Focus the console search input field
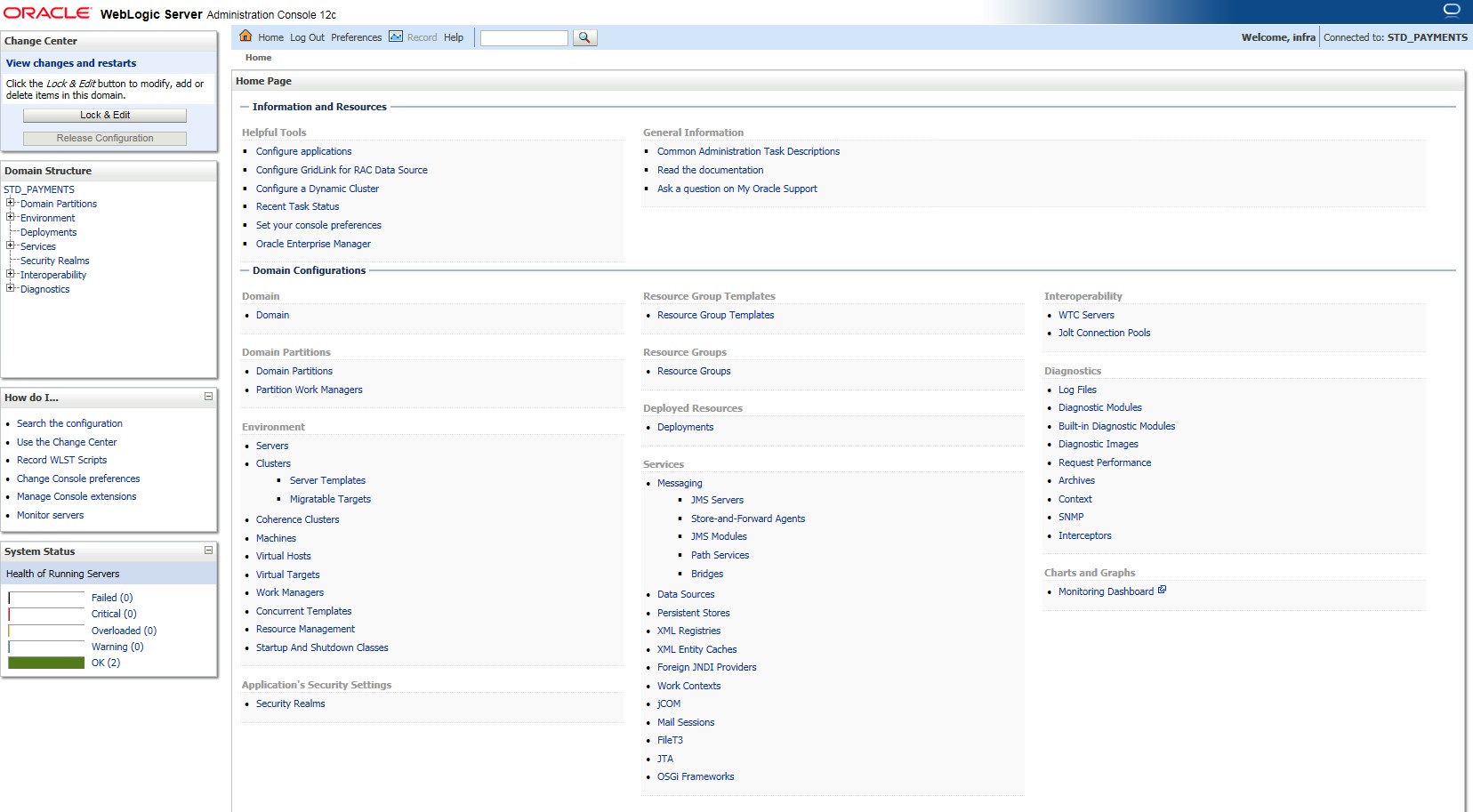The width and height of the screenshot is (1473, 812). click(524, 37)
